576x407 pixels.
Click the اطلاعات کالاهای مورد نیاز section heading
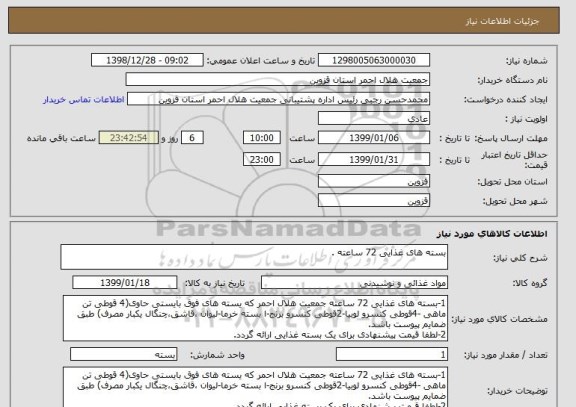click(x=492, y=234)
